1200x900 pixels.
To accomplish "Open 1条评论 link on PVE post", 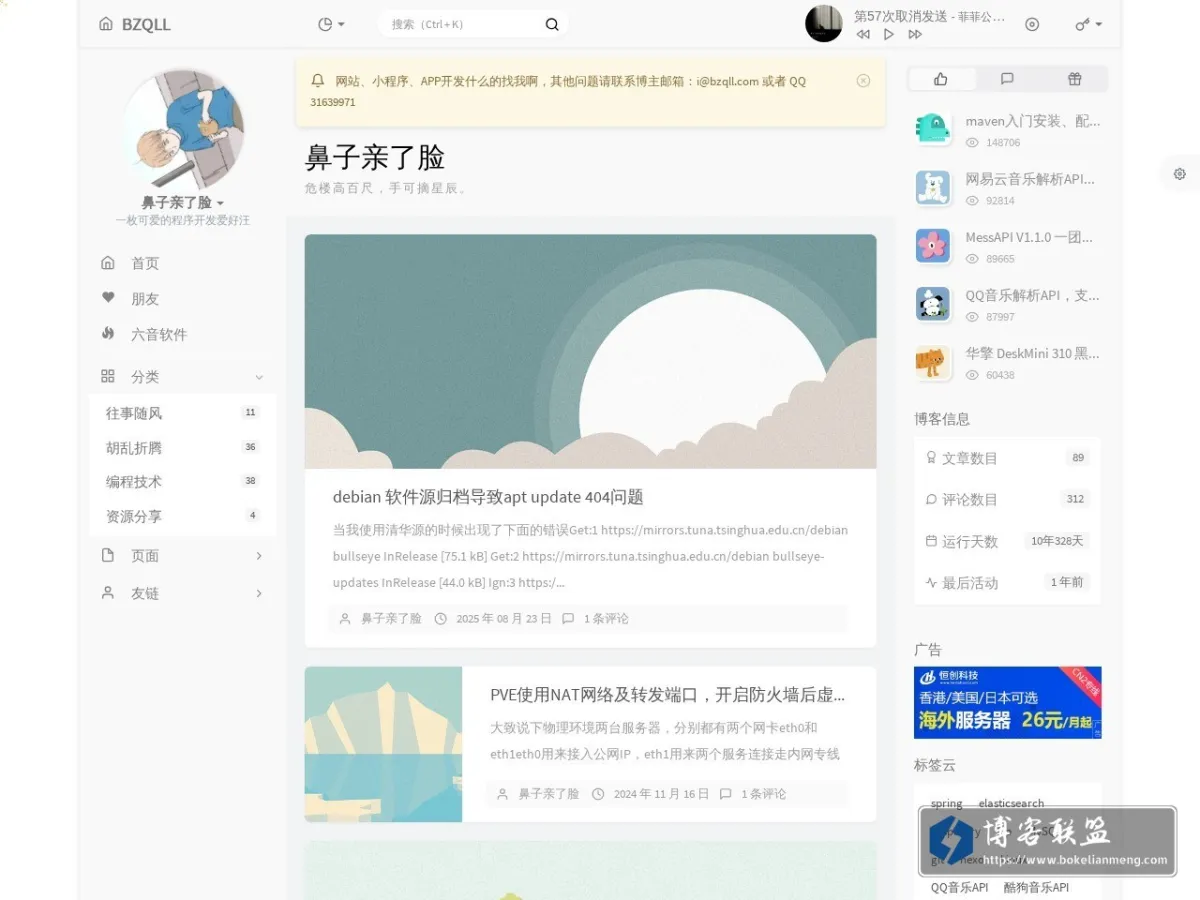I will click(x=764, y=794).
